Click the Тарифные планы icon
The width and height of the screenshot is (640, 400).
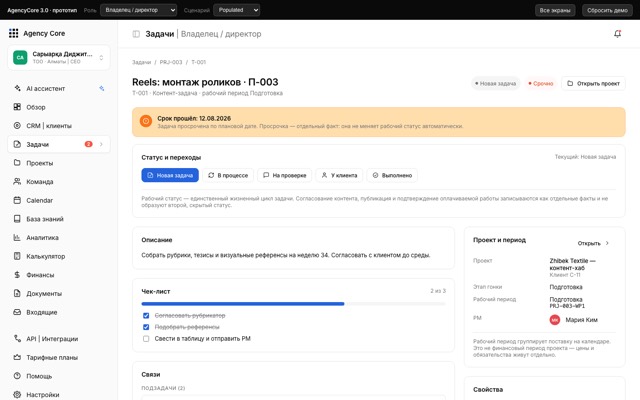point(17,357)
